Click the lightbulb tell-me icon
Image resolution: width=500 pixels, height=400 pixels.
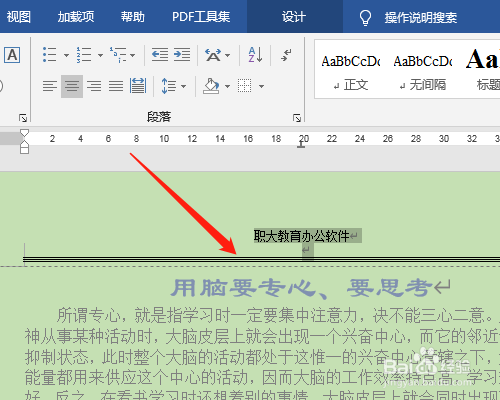(365, 17)
